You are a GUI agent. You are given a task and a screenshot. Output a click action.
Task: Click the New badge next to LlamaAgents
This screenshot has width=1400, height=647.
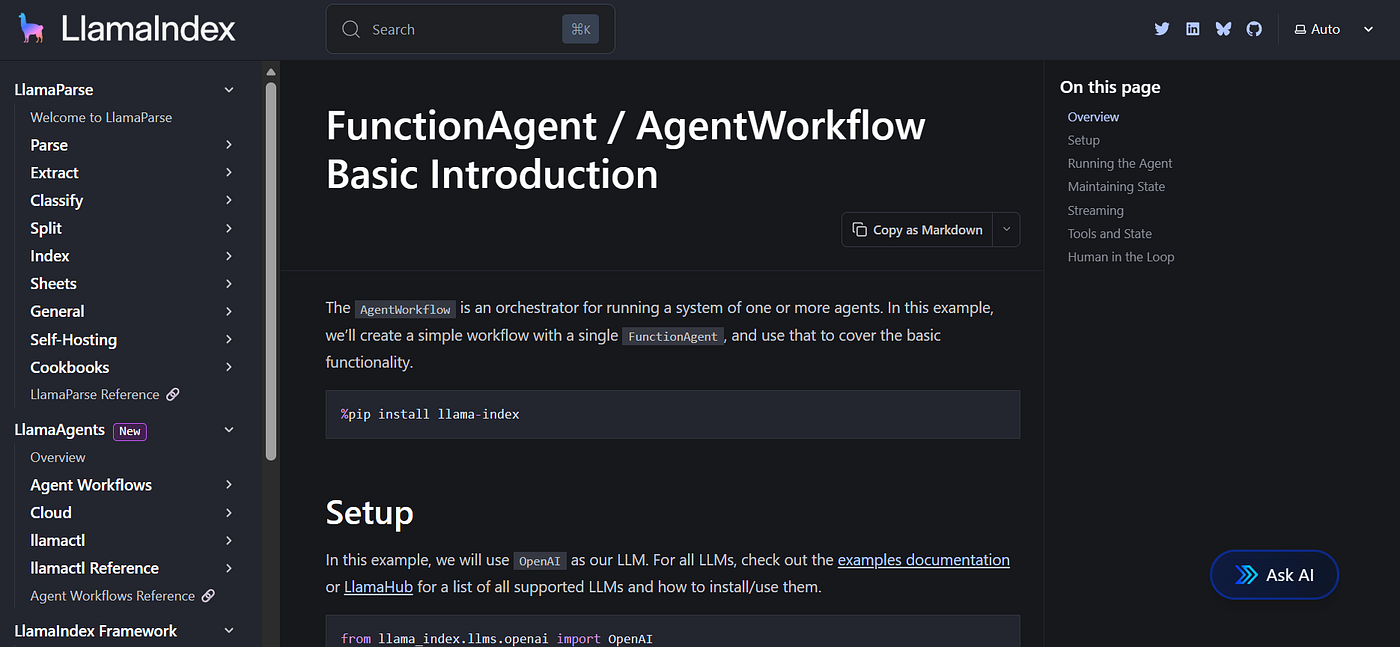click(x=130, y=431)
